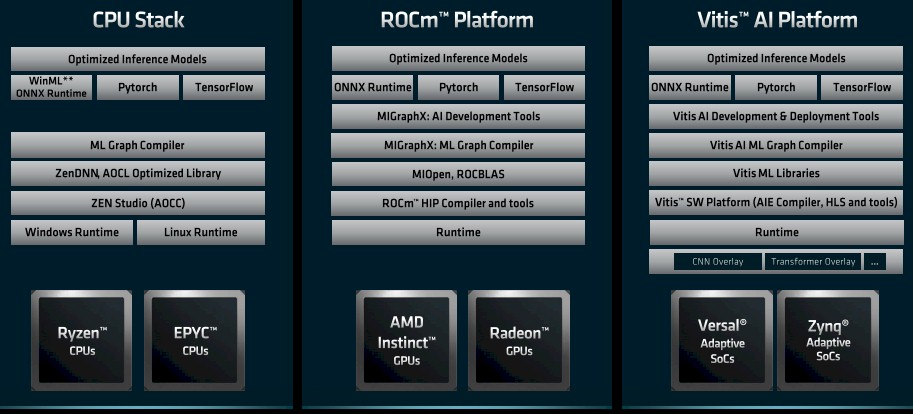The image size is (913, 414).
Task: Select MIGraphX: AI Development Tools block
Action: click(458, 116)
